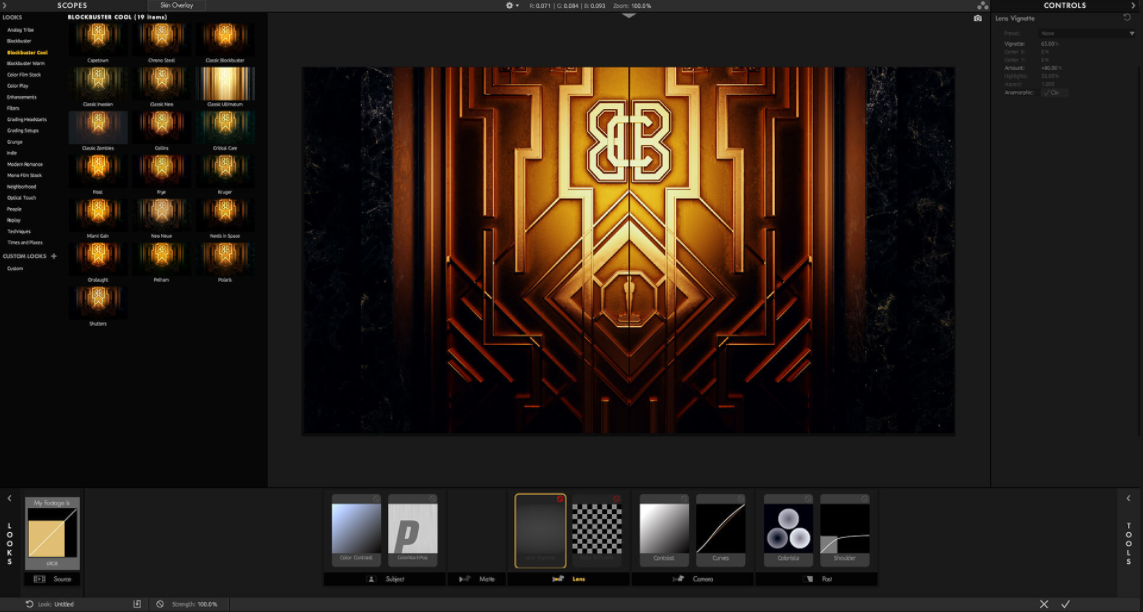
Task: Add a custom look with plus icon
Action: click(x=54, y=256)
